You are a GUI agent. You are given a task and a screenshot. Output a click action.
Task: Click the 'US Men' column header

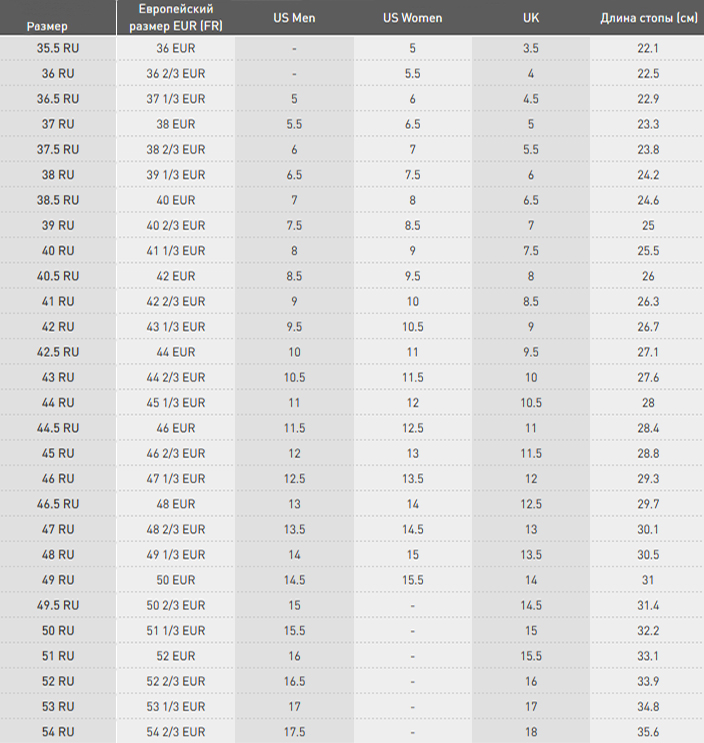(x=294, y=18)
